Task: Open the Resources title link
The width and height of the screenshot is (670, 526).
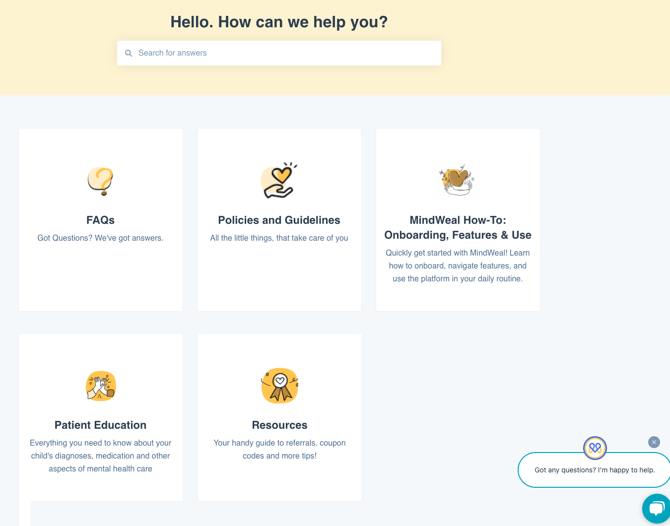Action: (x=279, y=425)
